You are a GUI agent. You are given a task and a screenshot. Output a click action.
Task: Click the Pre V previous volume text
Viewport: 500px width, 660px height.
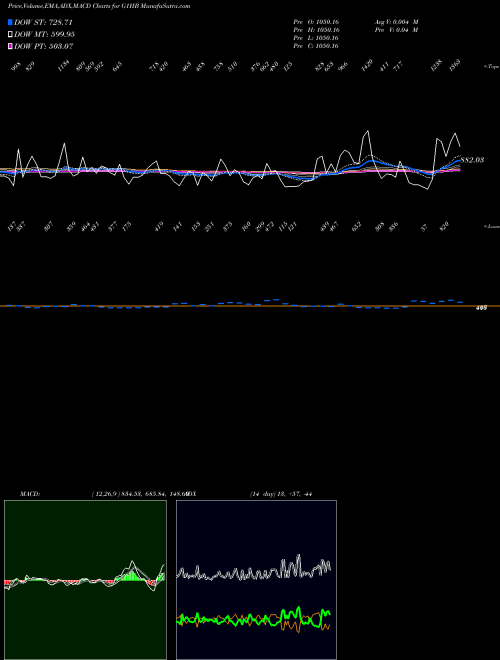tap(396, 30)
